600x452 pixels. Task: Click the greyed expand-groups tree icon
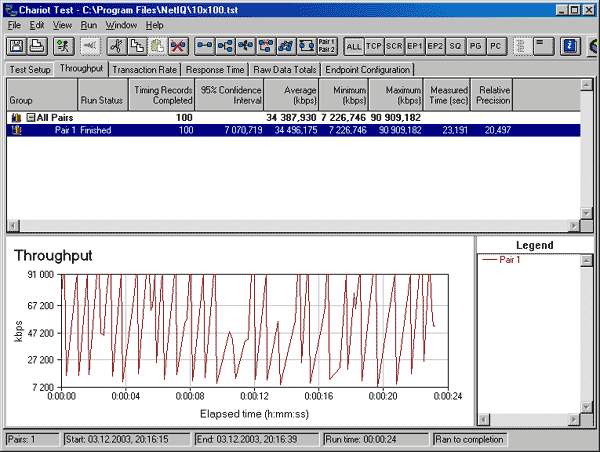coord(522,46)
